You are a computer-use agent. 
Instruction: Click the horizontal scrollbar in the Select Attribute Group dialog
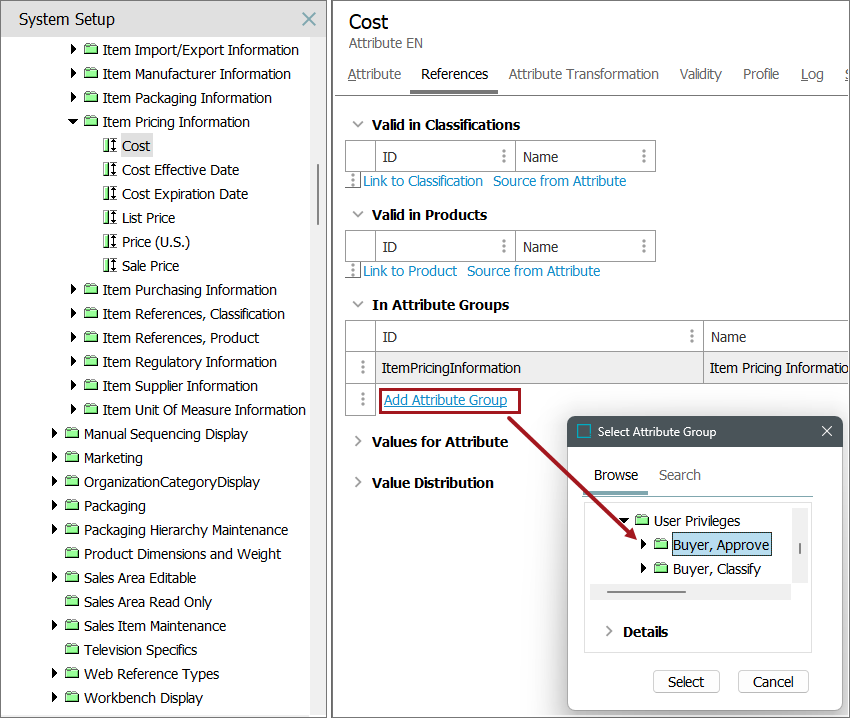(x=646, y=592)
